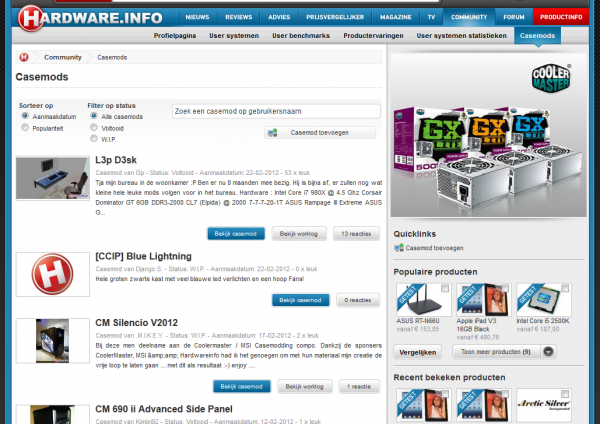Screen dimensions: 600x424
Task: Click the Community breadcrumb link
Action: coord(63,57)
